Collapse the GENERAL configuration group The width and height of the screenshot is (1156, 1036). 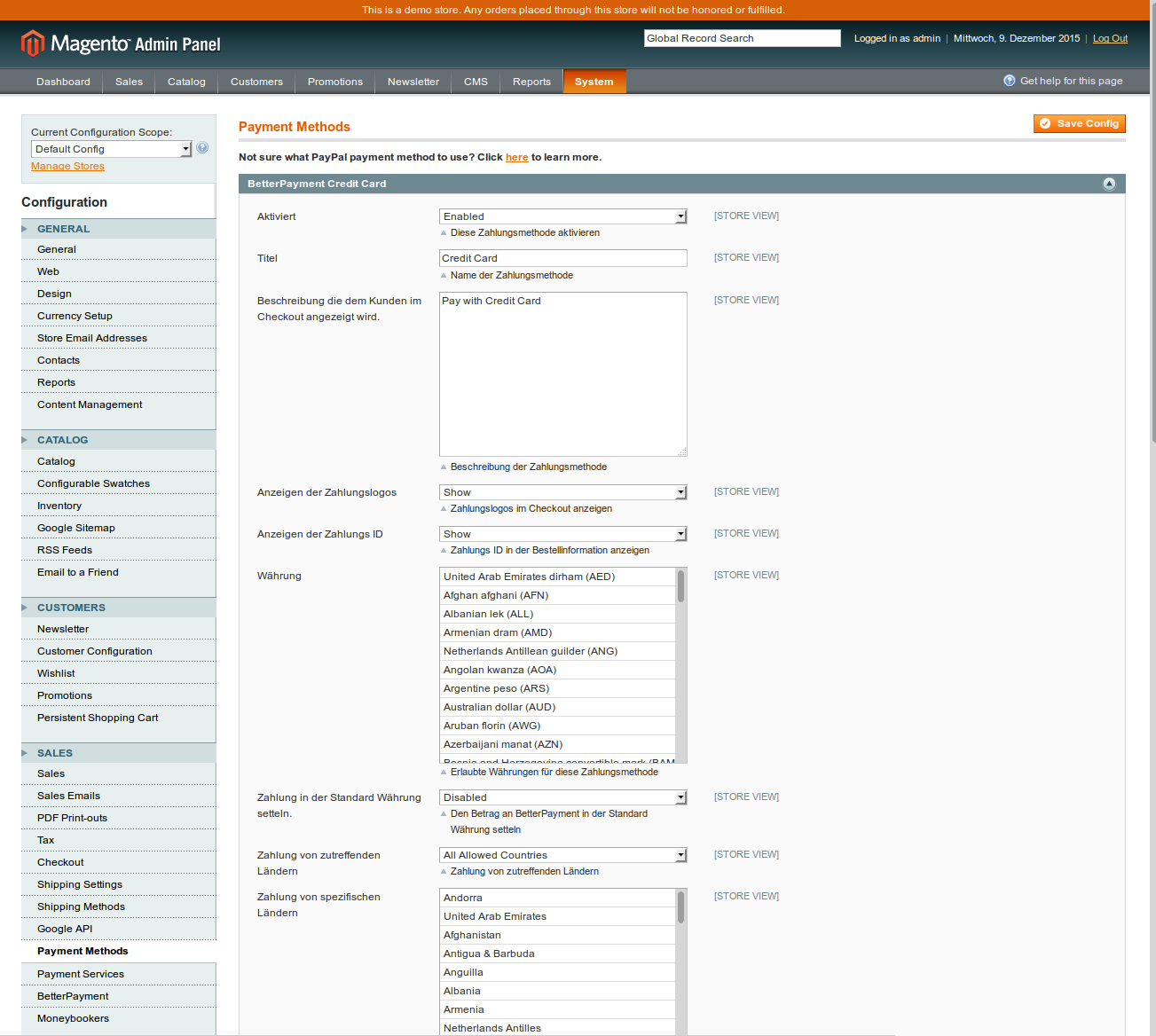(x=118, y=229)
